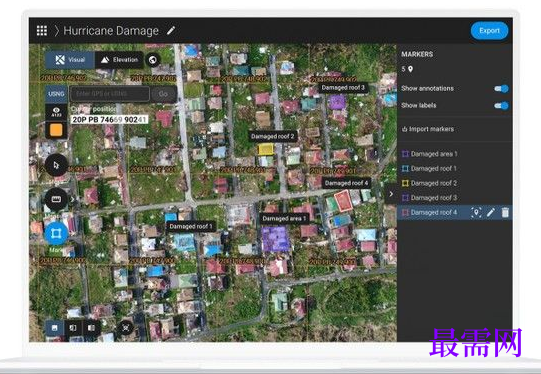This screenshot has height=374, width=541.
Task: Click the Damaged roof 4 map label
Action: pos(346,183)
